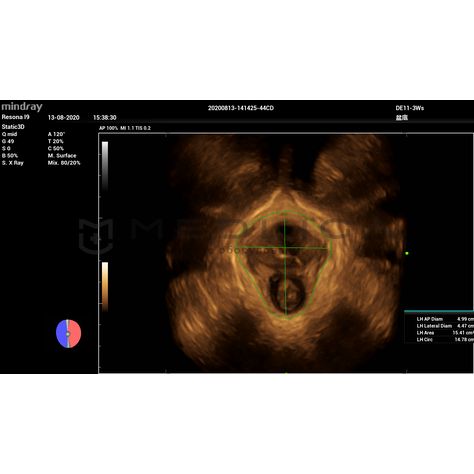The image size is (474, 474).
Task: Click the B 50% brightness parameter
Action: 10,156
